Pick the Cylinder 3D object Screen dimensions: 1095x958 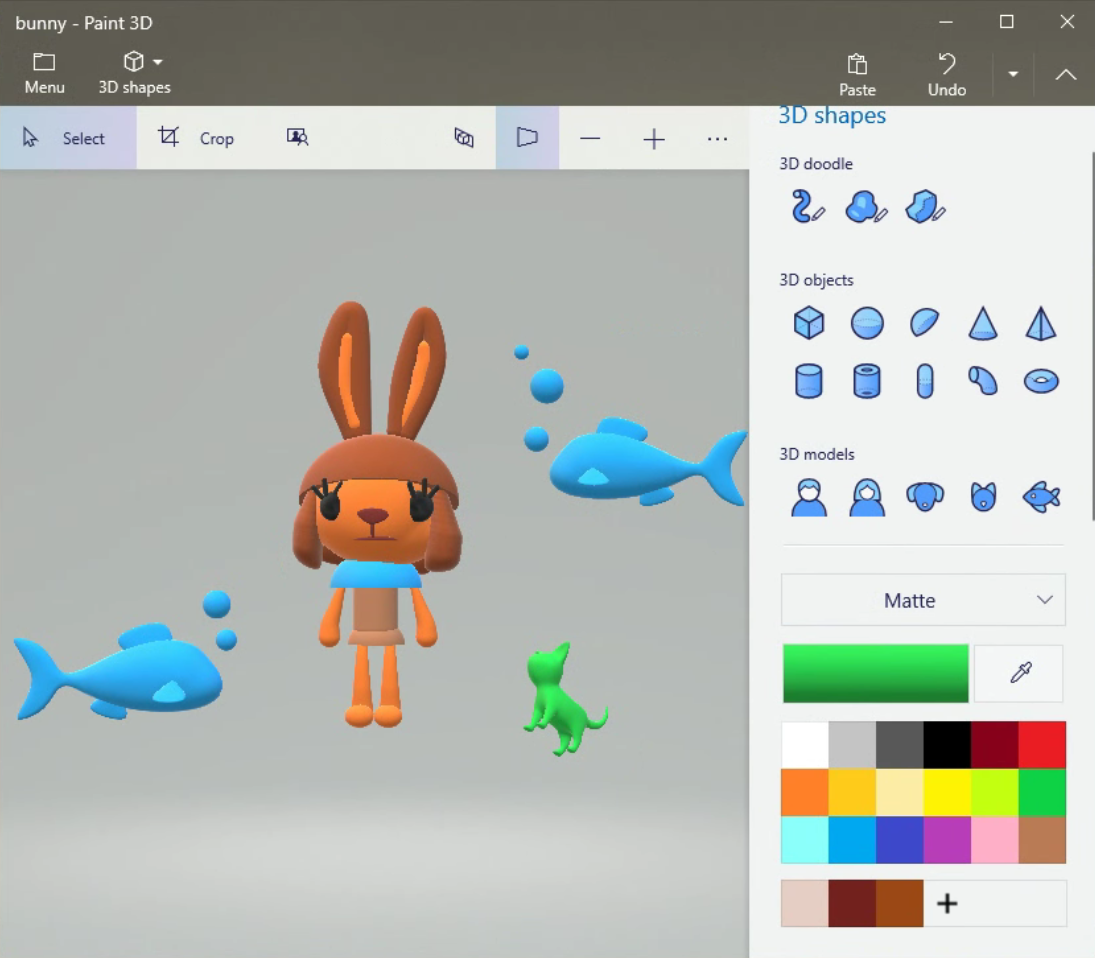click(809, 381)
